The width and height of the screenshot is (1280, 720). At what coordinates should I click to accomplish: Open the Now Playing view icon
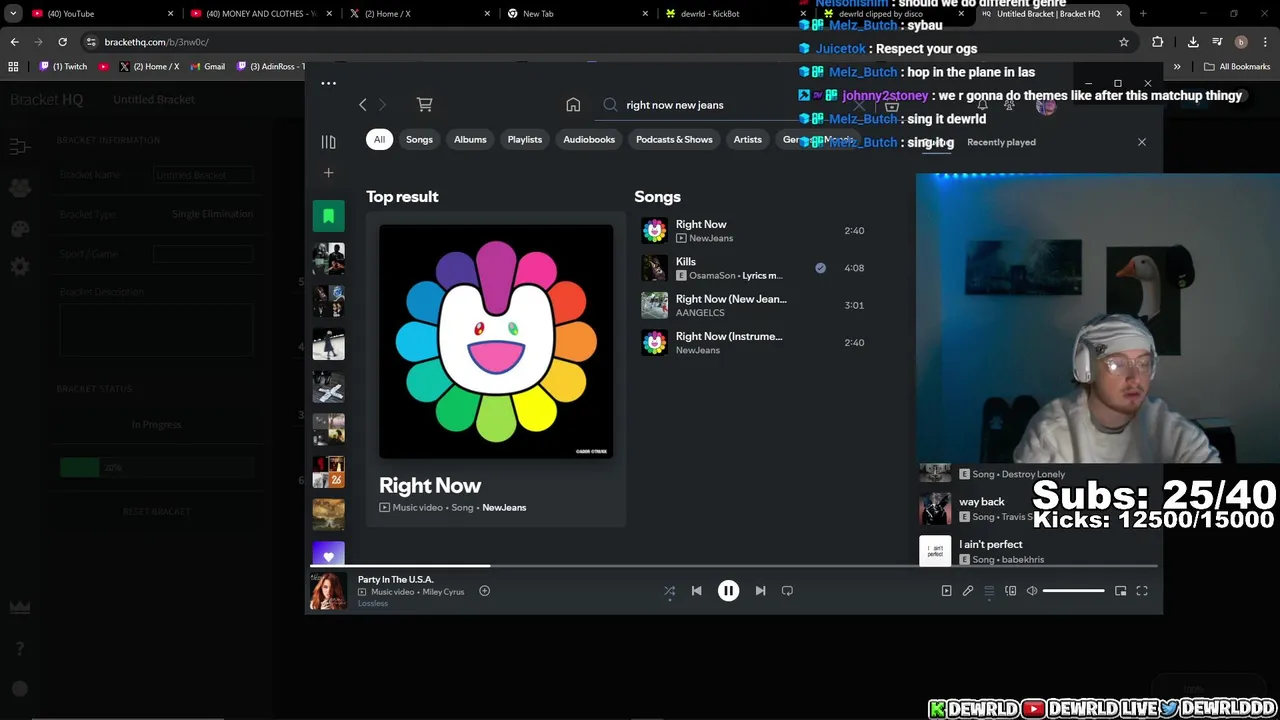pyautogui.click(x=946, y=591)
